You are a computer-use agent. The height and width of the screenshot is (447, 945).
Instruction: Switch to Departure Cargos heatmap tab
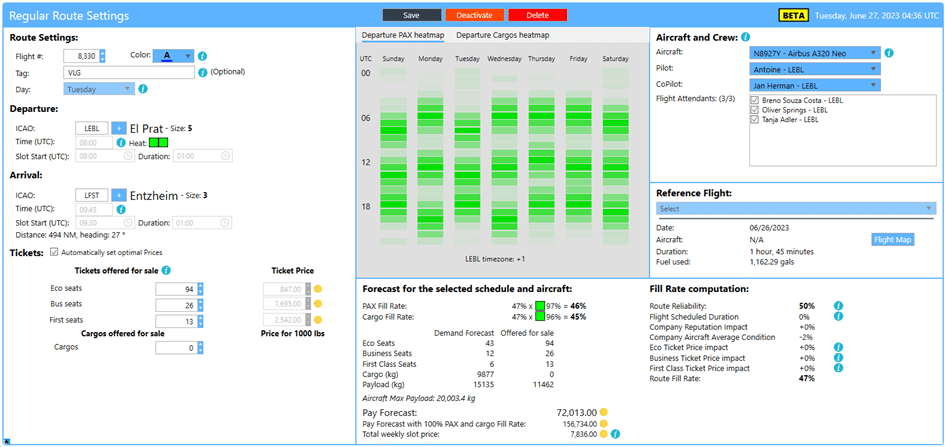click(502, 35)
